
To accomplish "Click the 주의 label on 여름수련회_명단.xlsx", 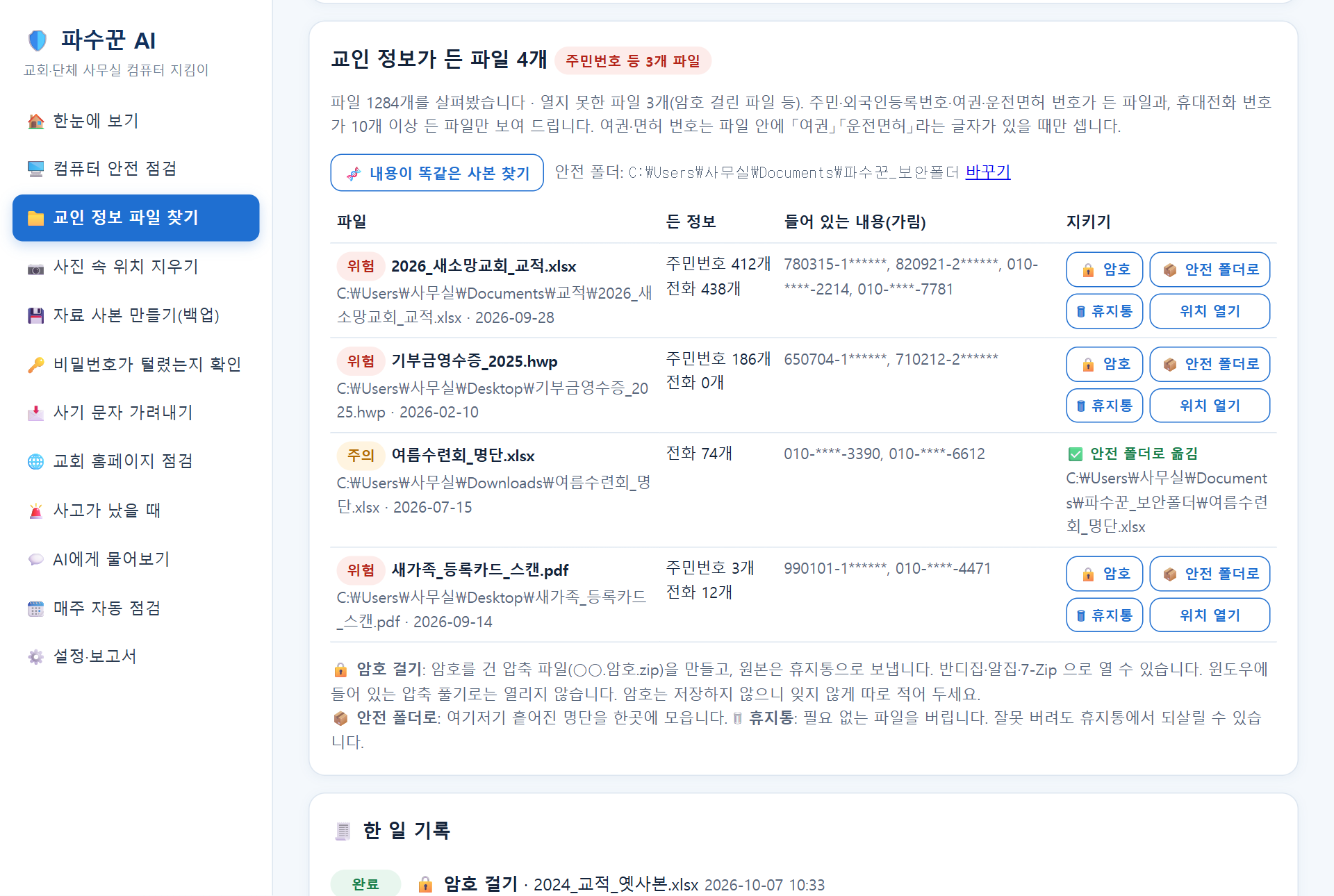I will click(361, 456).
